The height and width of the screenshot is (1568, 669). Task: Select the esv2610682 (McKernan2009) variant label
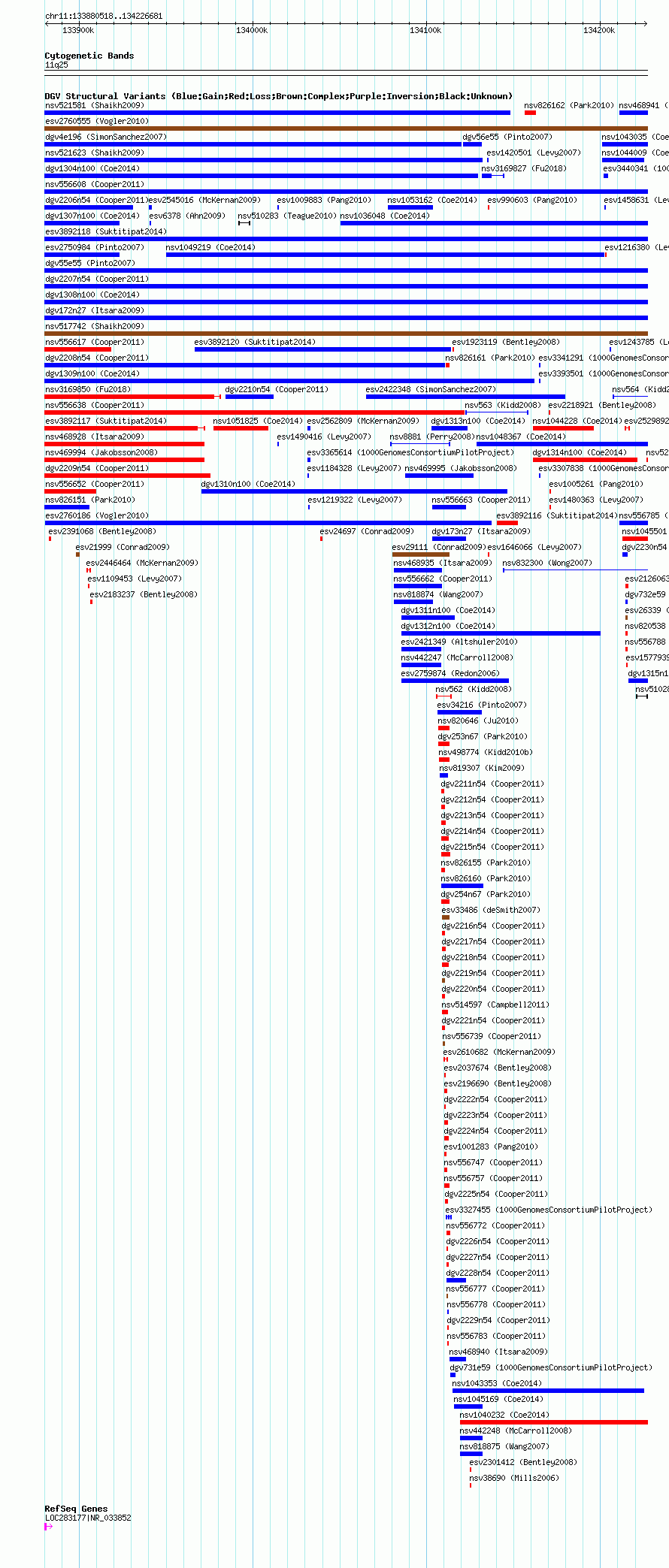[x=499, y=1053]
